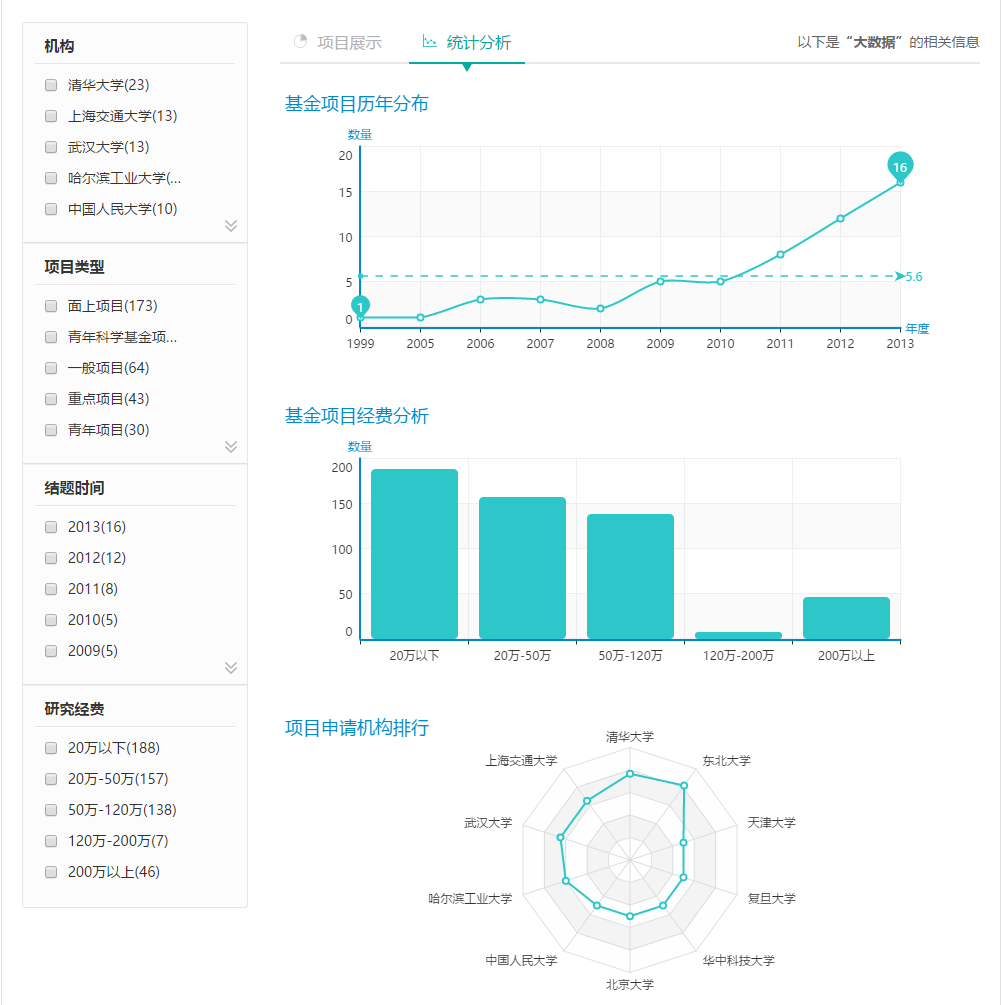Click the 5.6 average line arrow

[900, 276]
